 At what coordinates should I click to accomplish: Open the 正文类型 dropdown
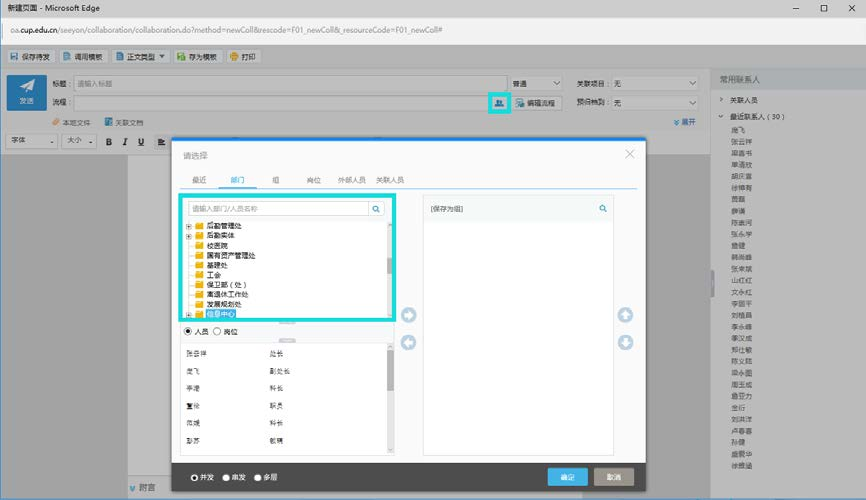pyautogui.click(x=140, y=57)
